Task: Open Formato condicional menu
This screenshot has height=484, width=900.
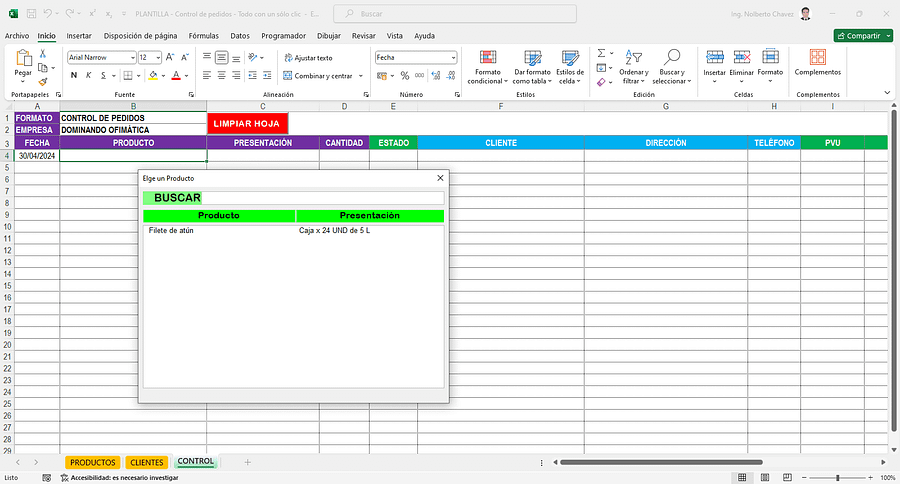Action: pos(487,67)
